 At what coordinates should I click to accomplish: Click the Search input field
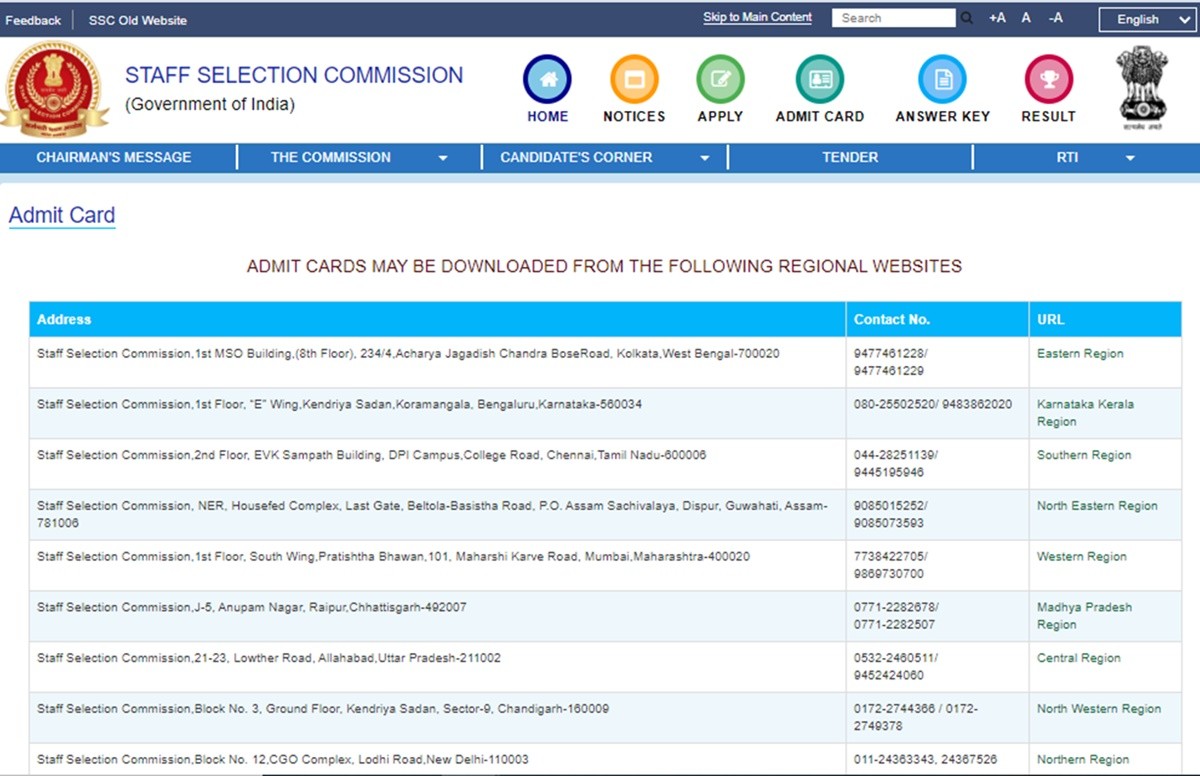point(894,18)
